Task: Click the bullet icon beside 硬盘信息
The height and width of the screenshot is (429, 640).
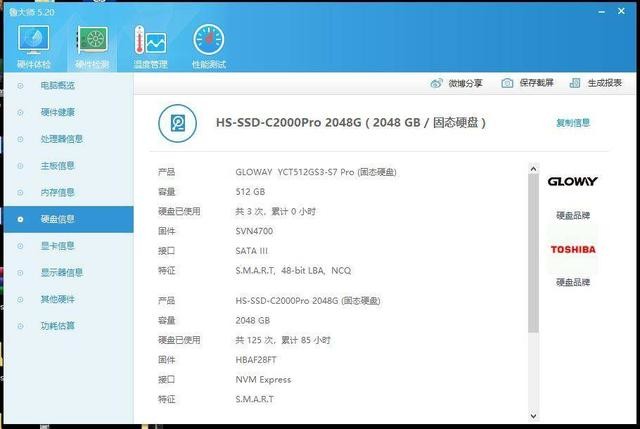Action: (20, 220)
